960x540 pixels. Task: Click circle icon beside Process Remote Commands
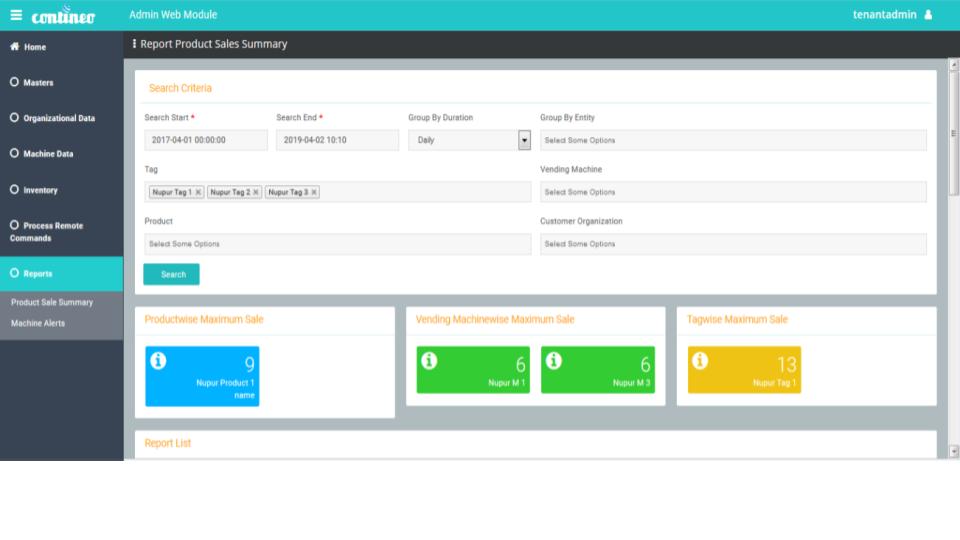(x=14, y=225)
